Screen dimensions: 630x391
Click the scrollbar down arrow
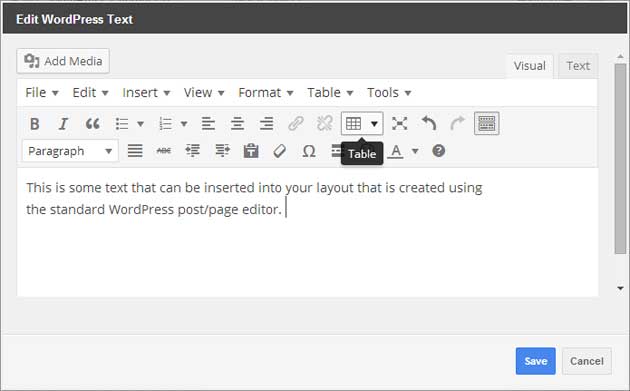pyautogui.click(x=620, y=288)
